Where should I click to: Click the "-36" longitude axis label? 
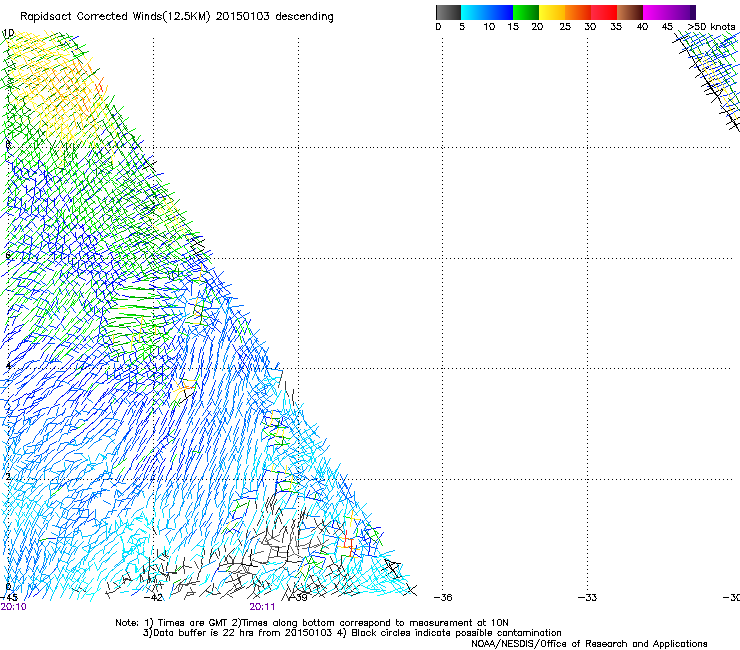[443, 598]
